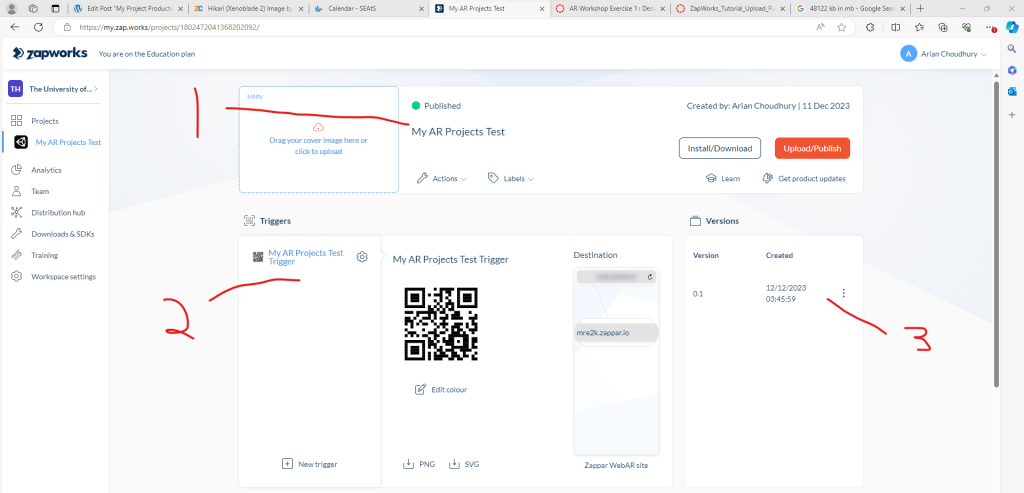The width and height of the screenshot is (1024, 493).
Task: Expand The University workspace switcher
Action: 56,89
